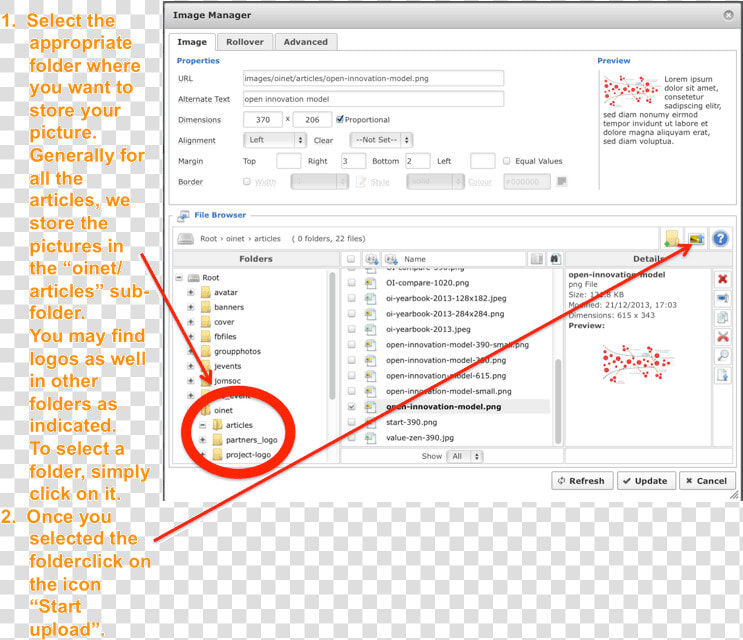
Task: Click the red scissors cut icon
Action: [722, 337]
